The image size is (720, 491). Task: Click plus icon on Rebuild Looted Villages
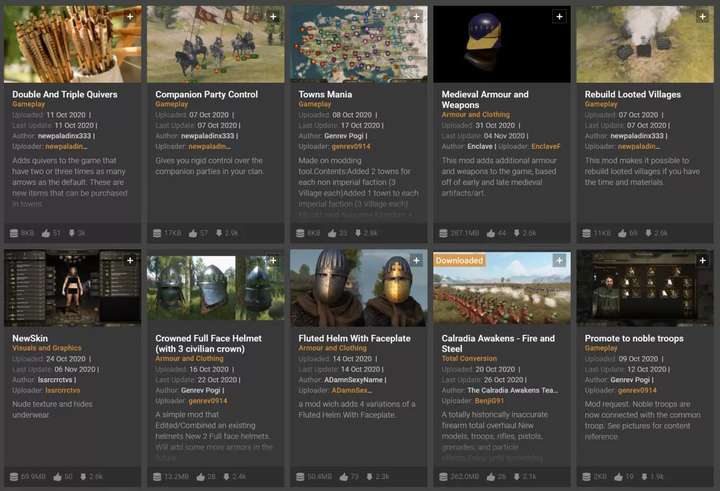pos(703,17)
